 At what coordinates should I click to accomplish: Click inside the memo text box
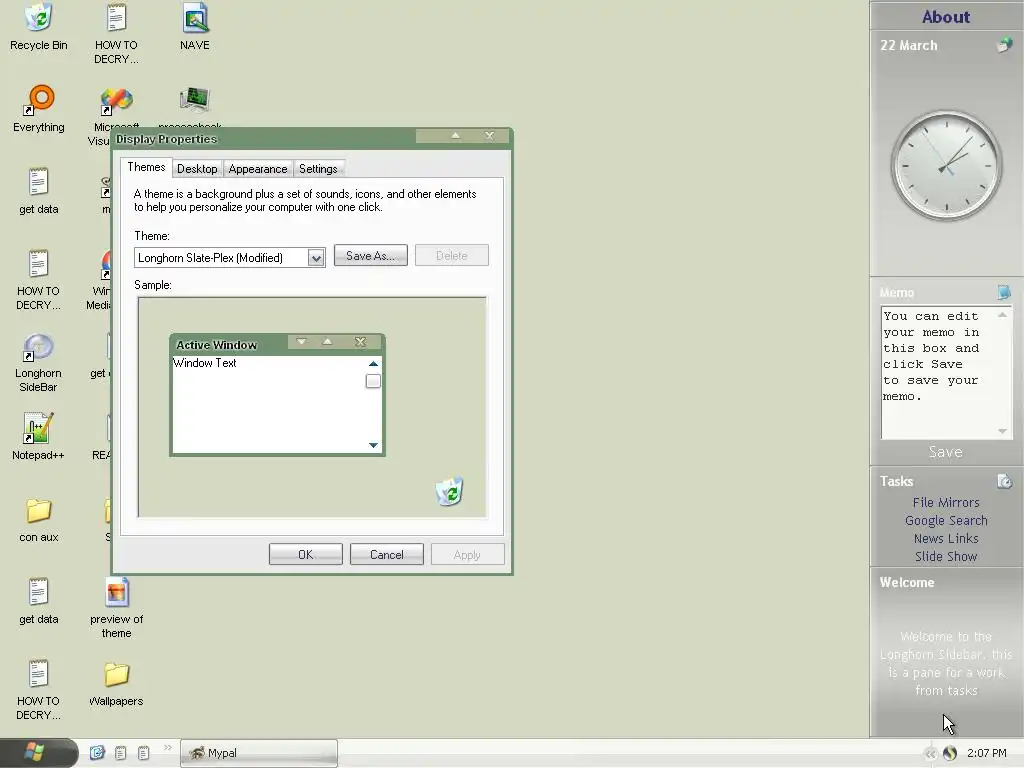938,372
